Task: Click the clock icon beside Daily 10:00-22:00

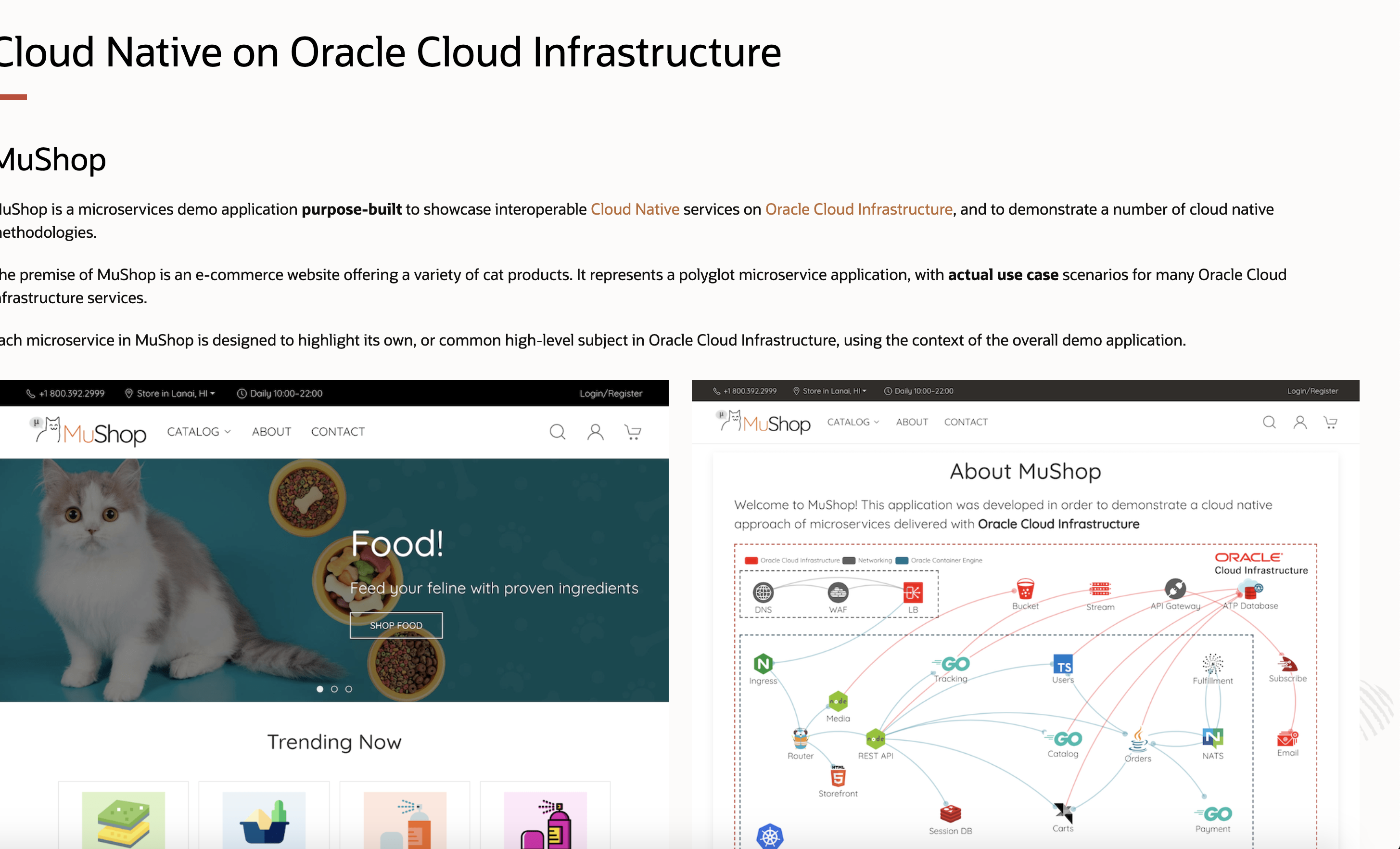Action: coord(241,393)
